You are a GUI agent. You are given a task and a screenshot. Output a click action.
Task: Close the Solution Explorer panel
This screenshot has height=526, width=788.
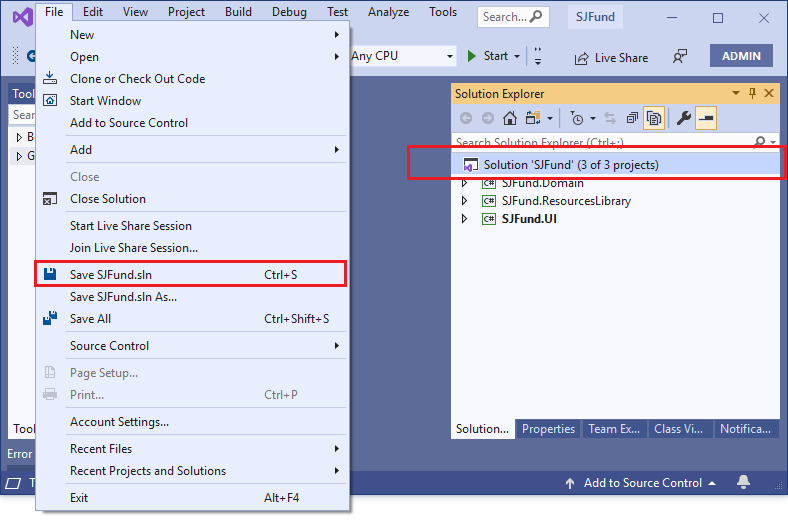coord(769,93)
